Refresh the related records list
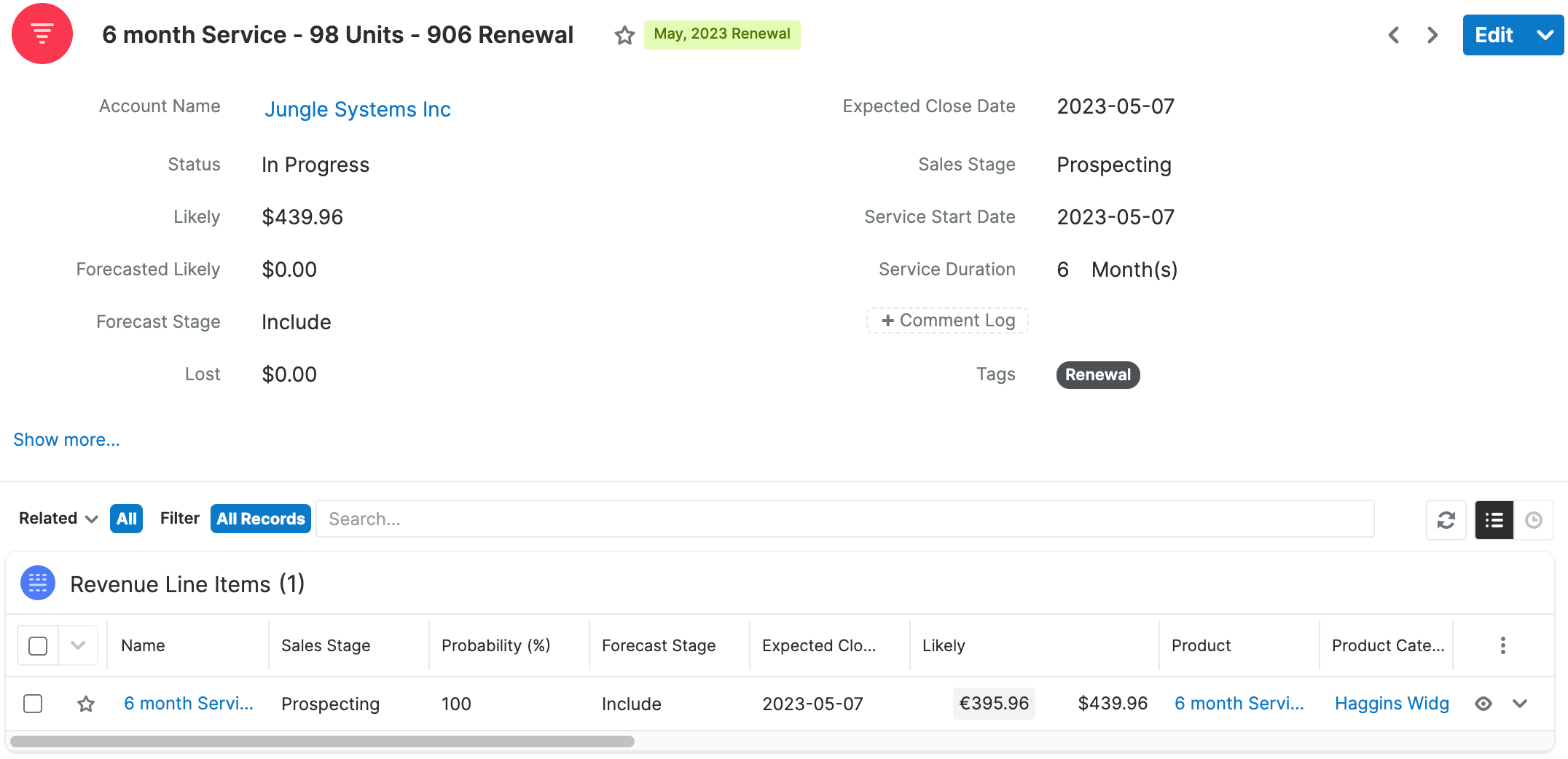 1446,520
